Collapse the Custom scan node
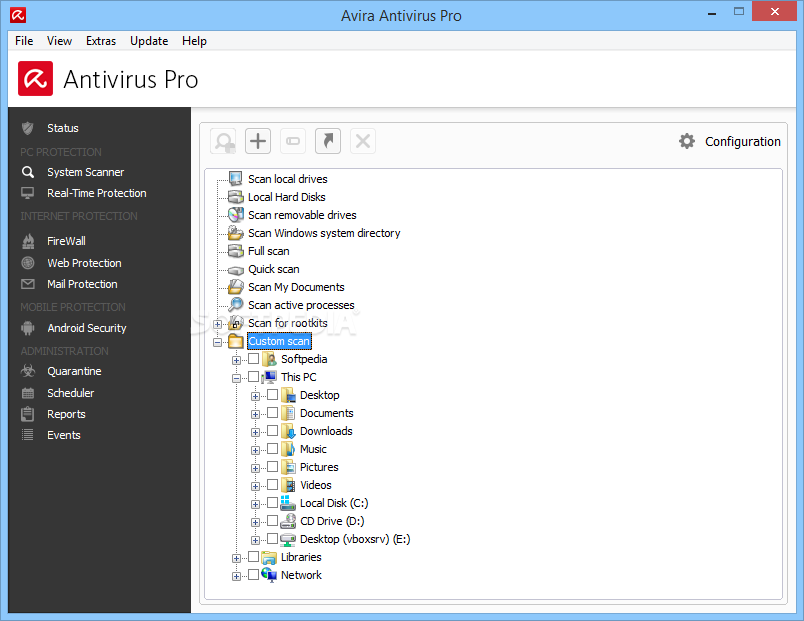 point(217,342)
